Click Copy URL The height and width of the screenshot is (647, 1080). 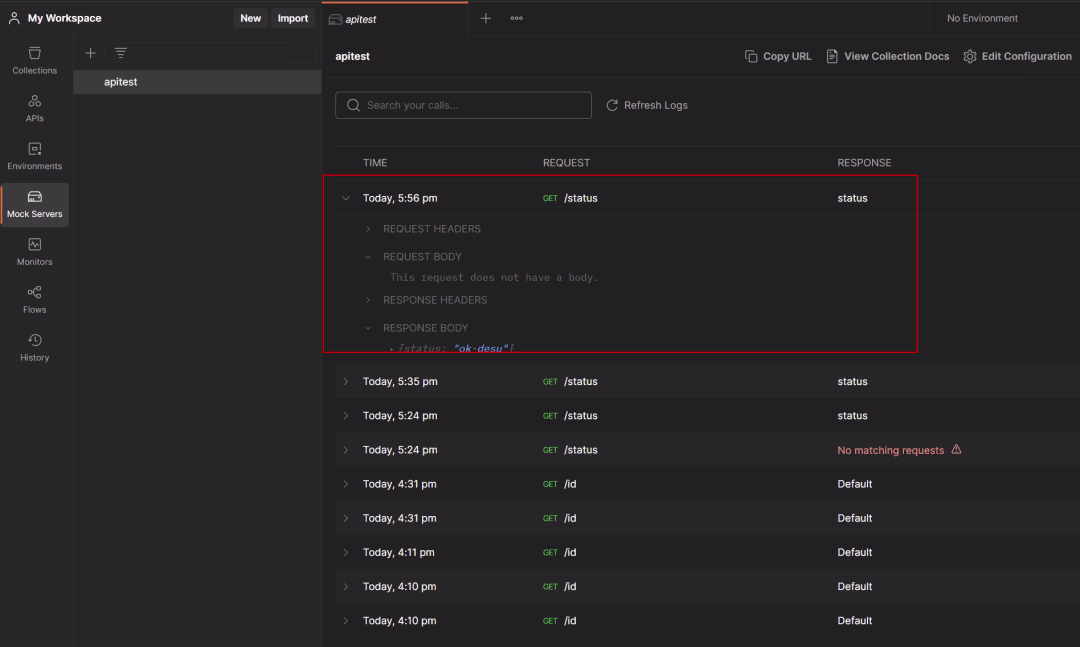click(x=778, y=57)
